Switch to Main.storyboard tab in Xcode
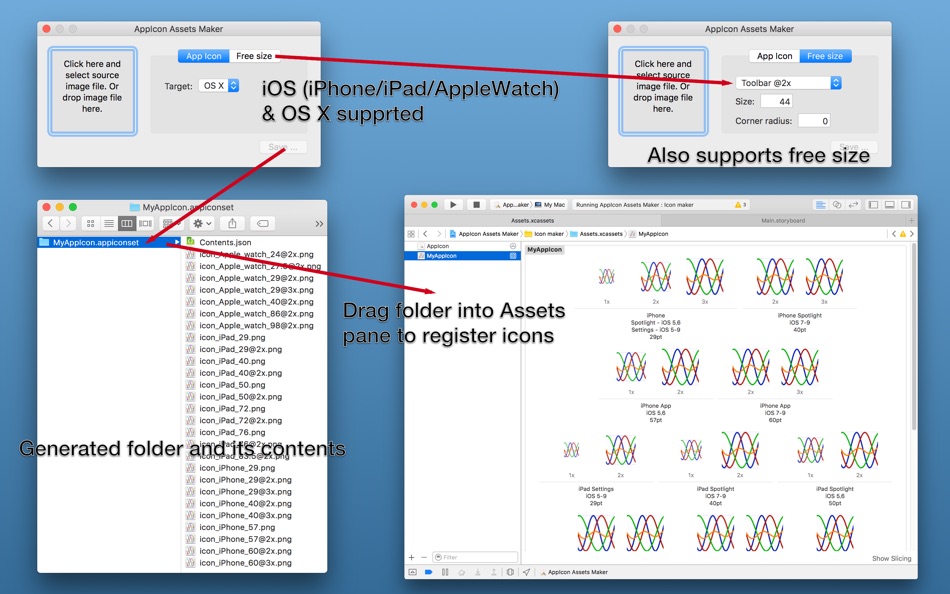This screenshot has height=594, width=950. point(783,221)
